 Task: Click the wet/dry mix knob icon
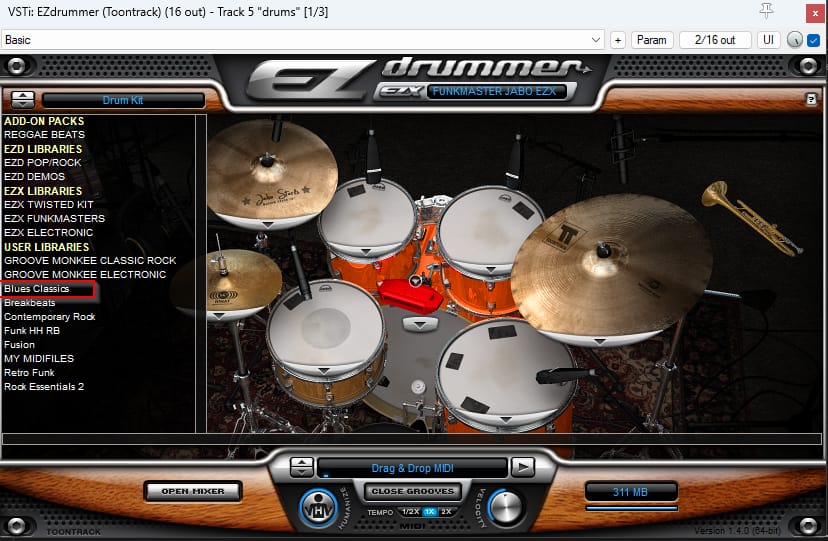[795, 40]
